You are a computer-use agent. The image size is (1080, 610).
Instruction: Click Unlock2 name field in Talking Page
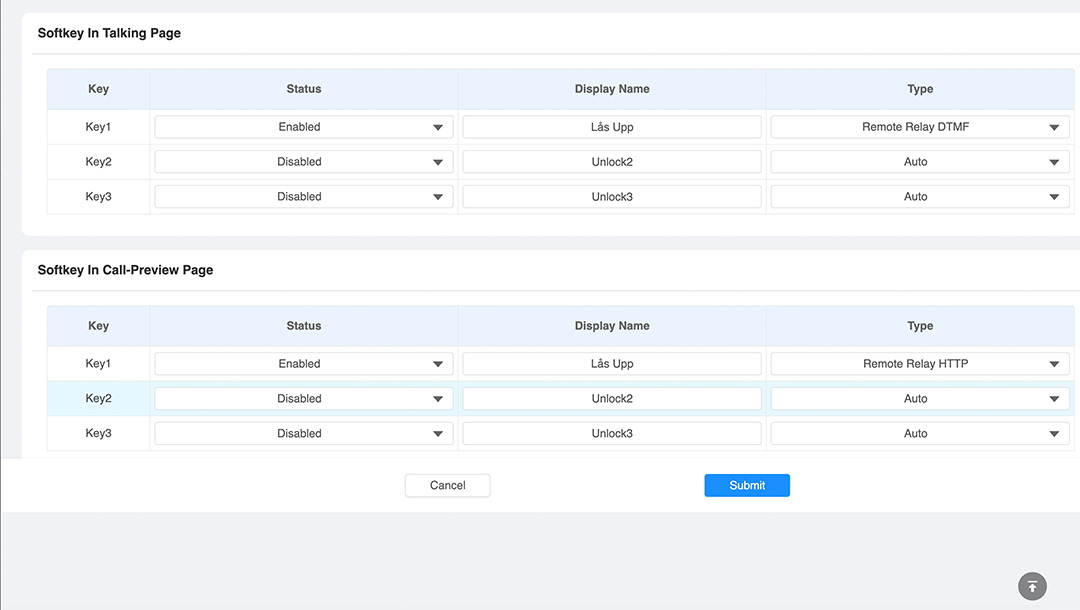612,162
